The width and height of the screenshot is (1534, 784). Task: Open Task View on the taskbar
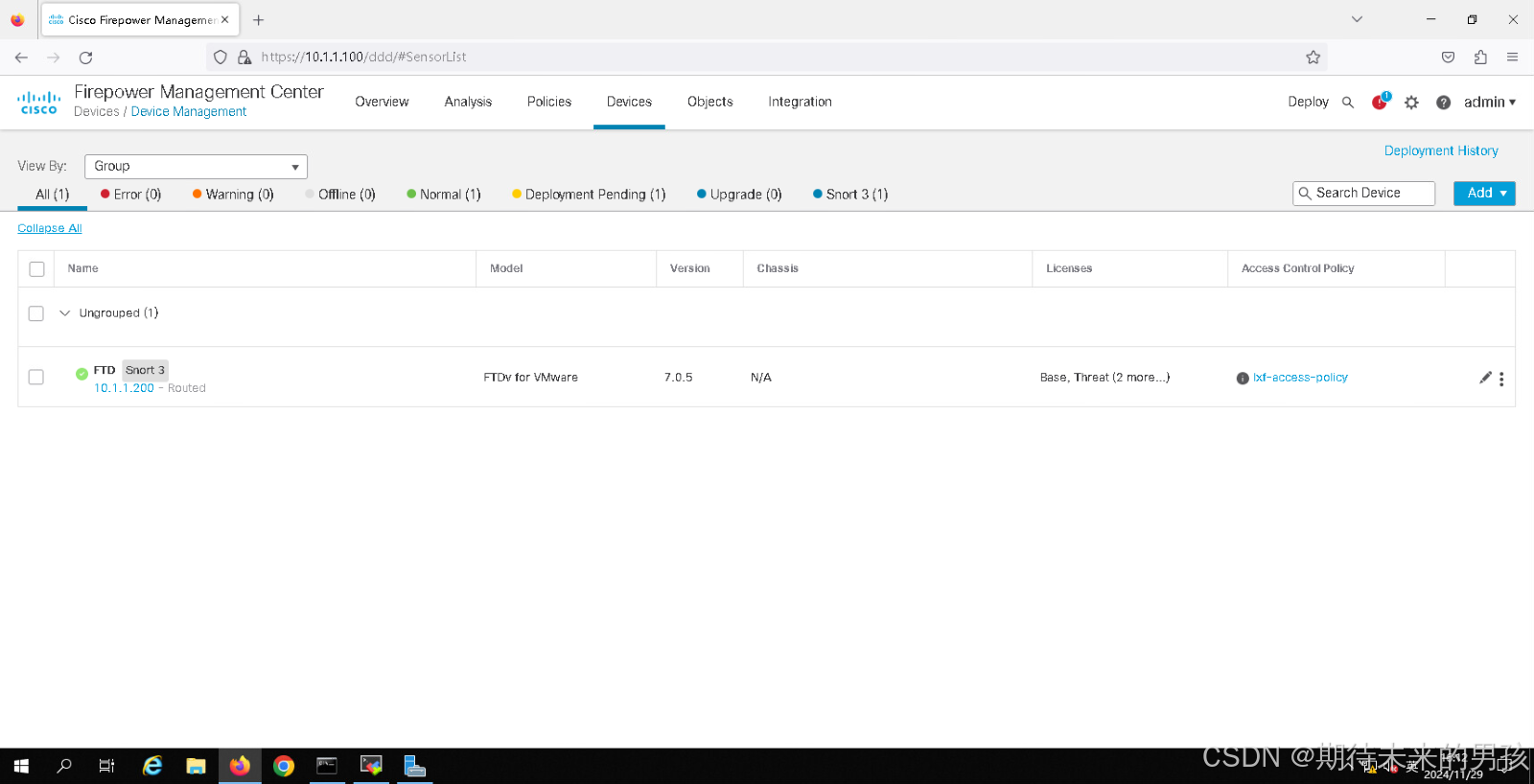[106, 766]
